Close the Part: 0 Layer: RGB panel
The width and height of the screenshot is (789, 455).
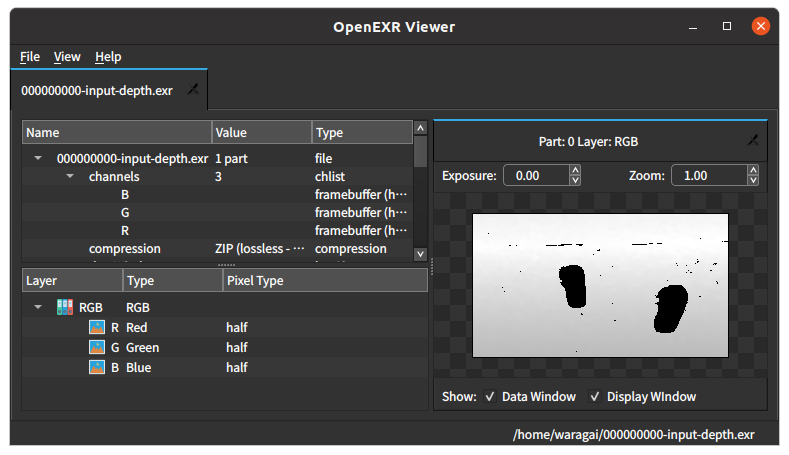(753, 140)
